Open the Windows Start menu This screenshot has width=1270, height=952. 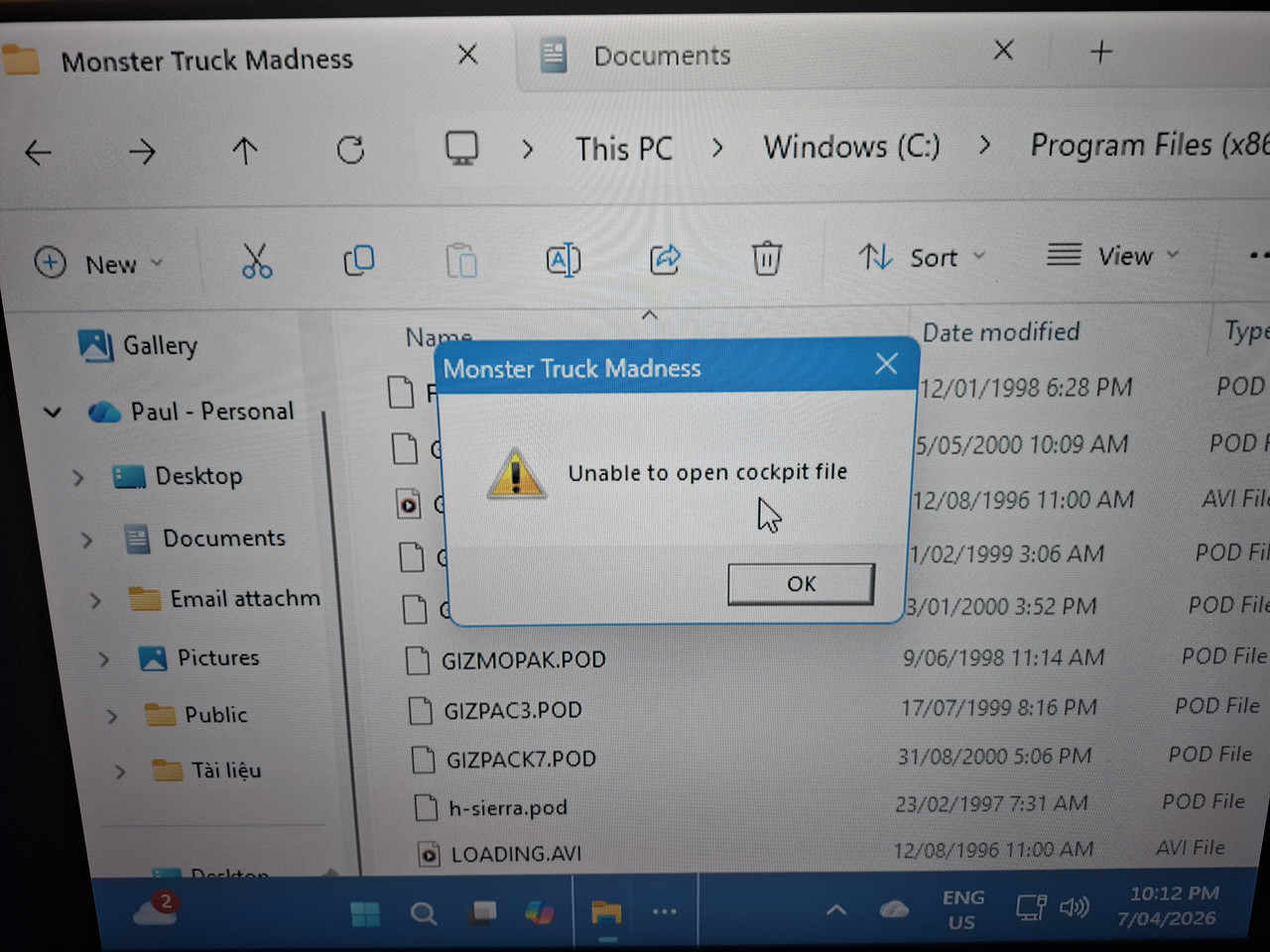[365, 913]
